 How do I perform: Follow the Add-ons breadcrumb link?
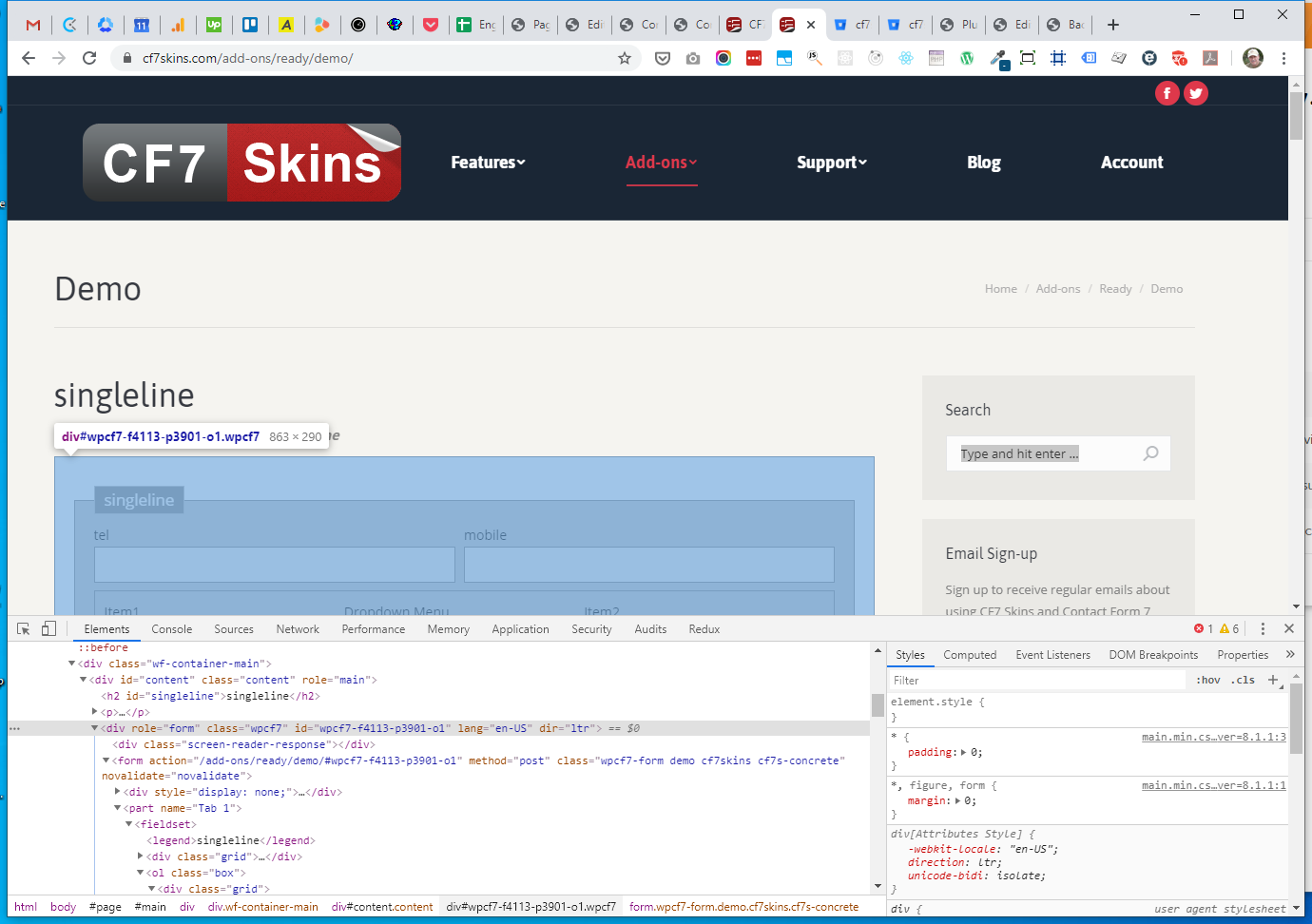(1057, 289)
